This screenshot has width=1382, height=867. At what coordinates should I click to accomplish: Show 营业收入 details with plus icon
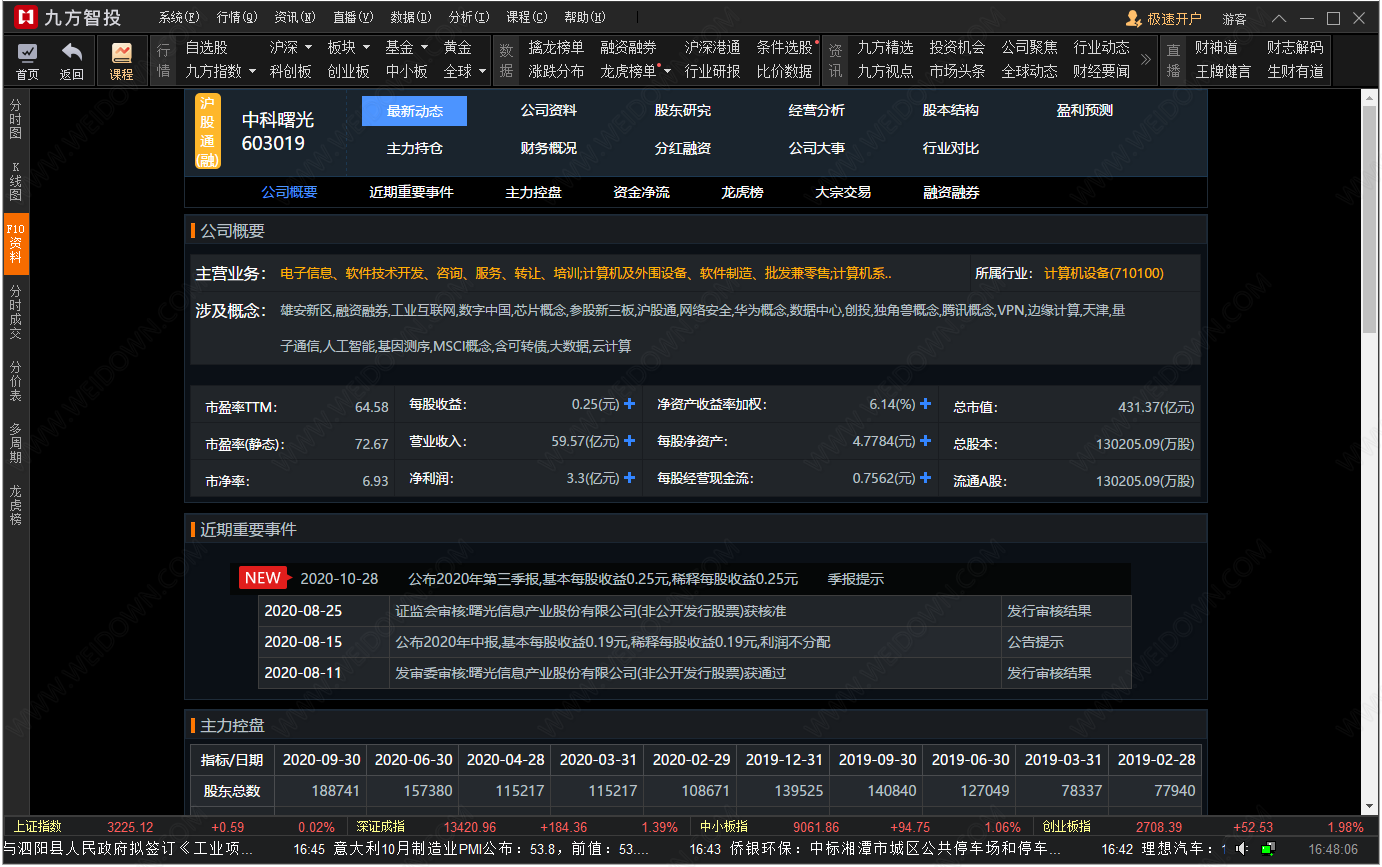630,441
